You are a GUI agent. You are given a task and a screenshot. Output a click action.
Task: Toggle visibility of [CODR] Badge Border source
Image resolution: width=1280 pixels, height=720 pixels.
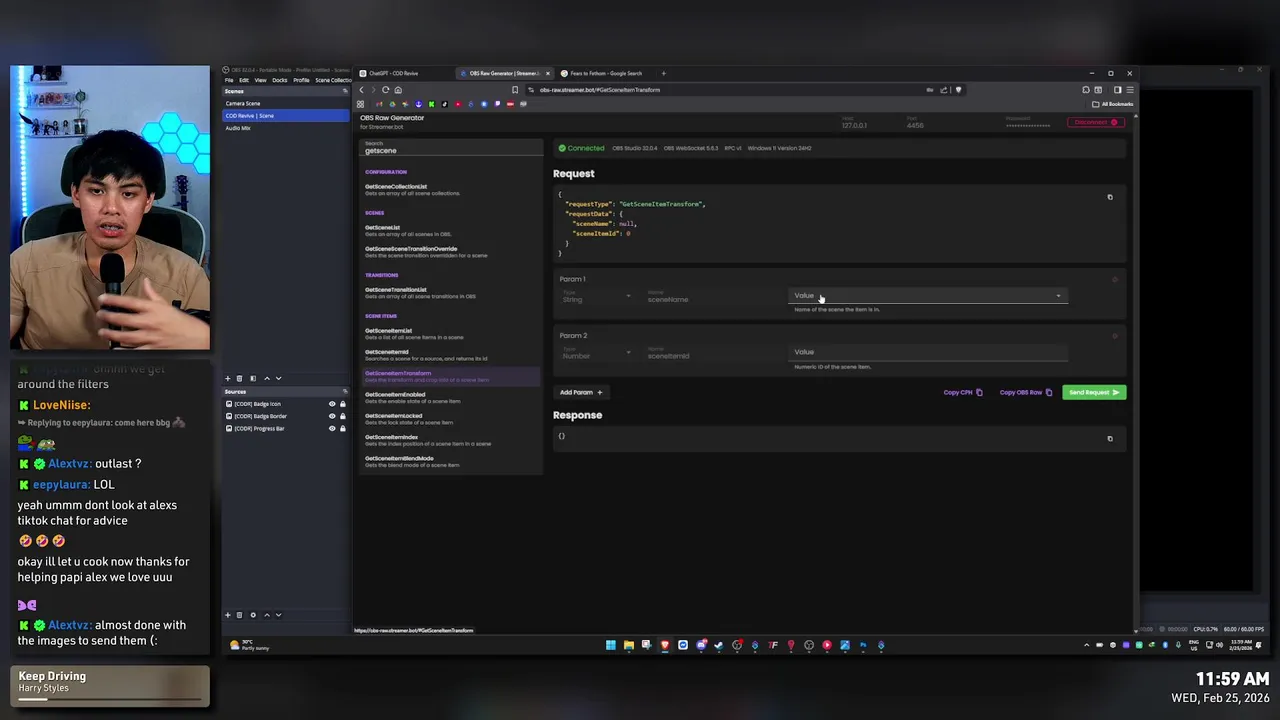(332, 416)
